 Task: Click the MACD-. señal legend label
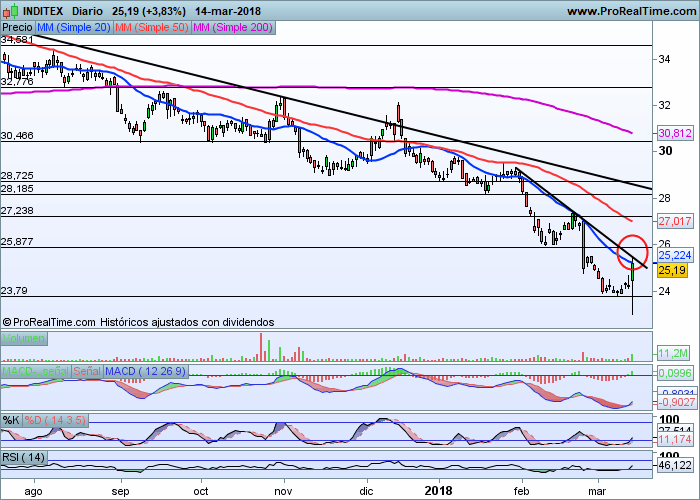tap(36, 371)
